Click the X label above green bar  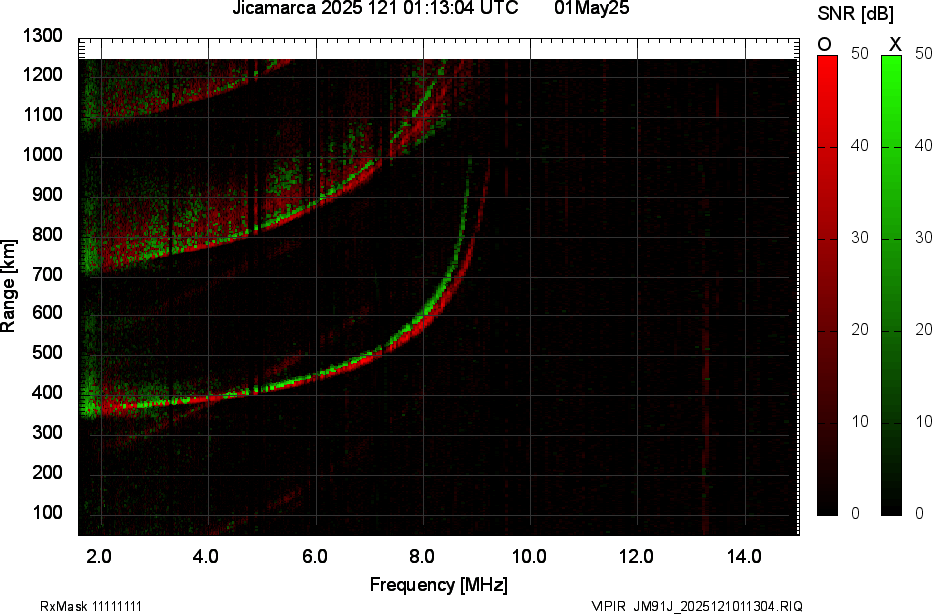coord(895,45)
